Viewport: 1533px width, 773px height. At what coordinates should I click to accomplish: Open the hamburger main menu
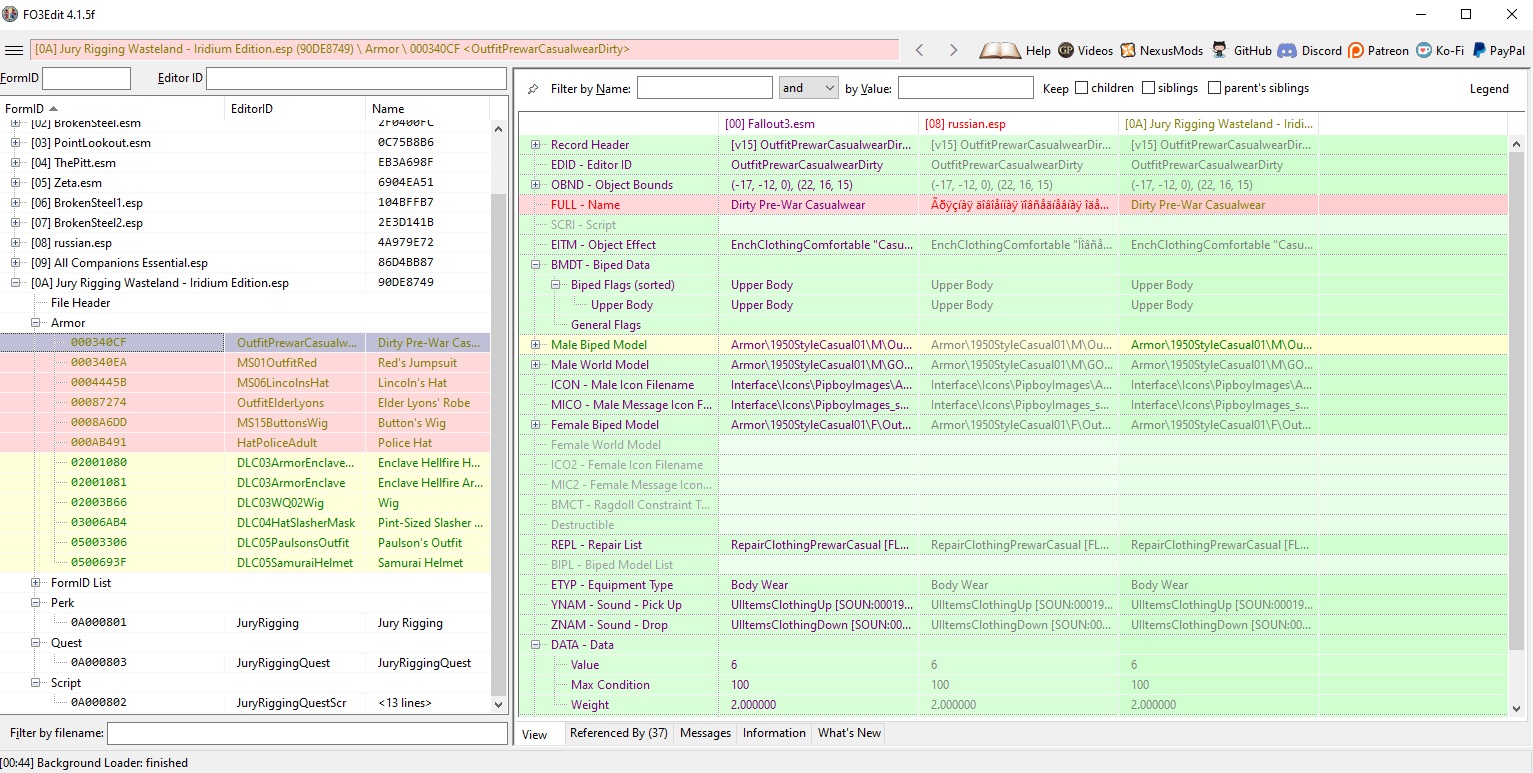pyautogui.click(x=14, y=50)
